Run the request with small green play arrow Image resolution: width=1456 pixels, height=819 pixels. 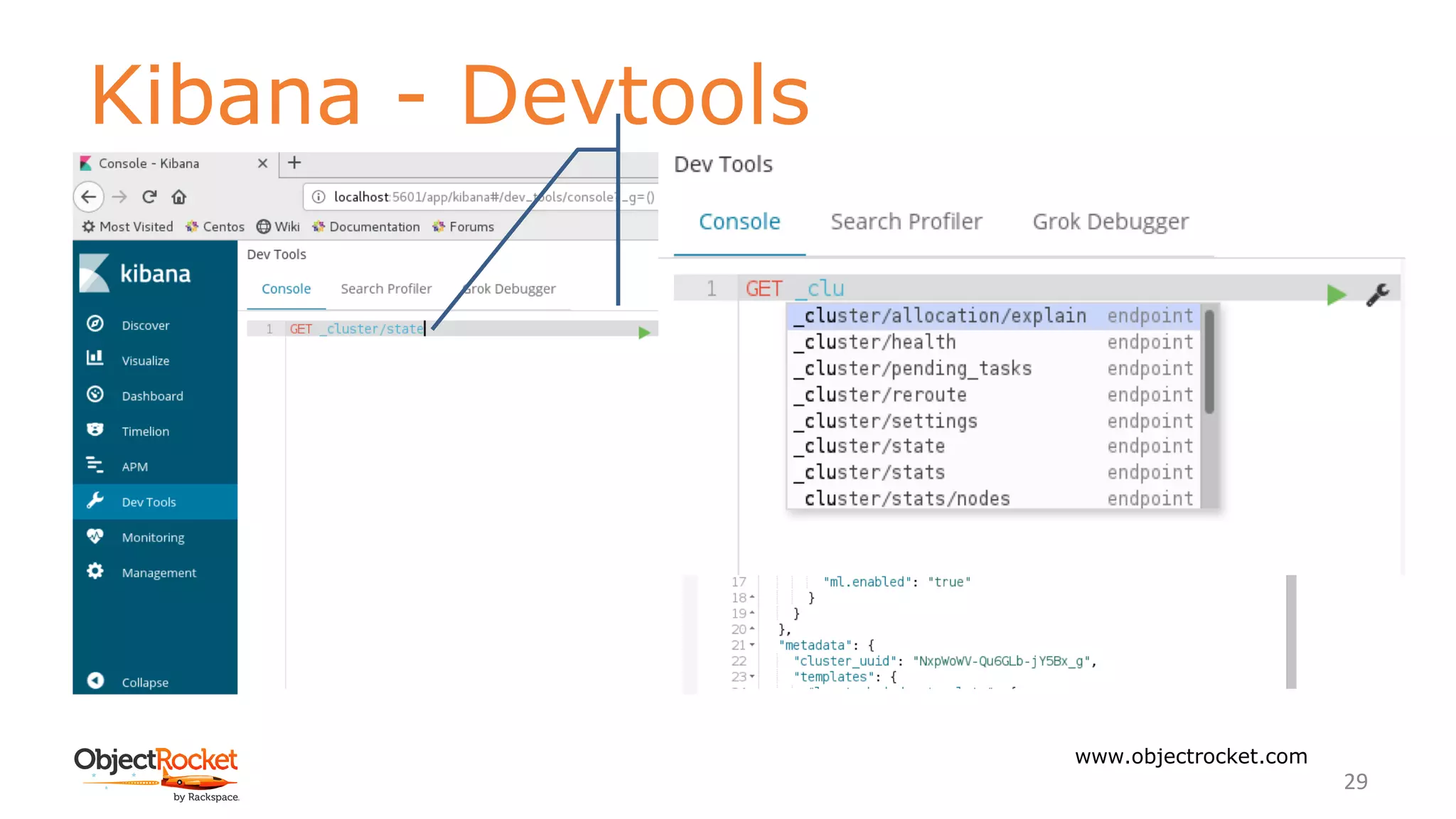(x=644, y=332)
